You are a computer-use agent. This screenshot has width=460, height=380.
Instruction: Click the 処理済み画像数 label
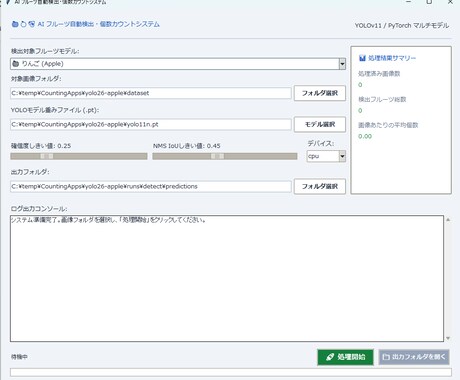[379, 74]
